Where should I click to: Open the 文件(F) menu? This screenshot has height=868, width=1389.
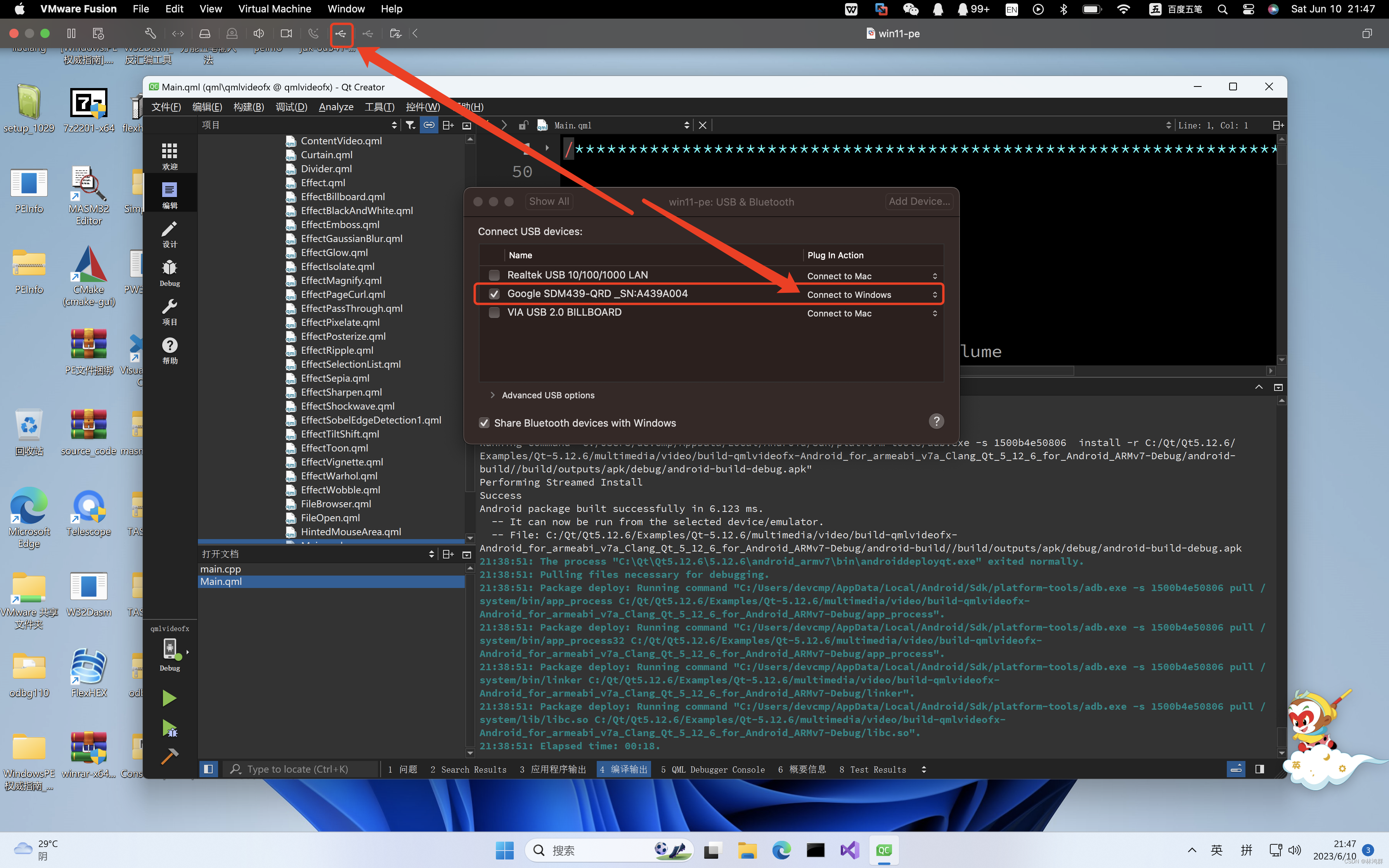(x=166, y=107)
